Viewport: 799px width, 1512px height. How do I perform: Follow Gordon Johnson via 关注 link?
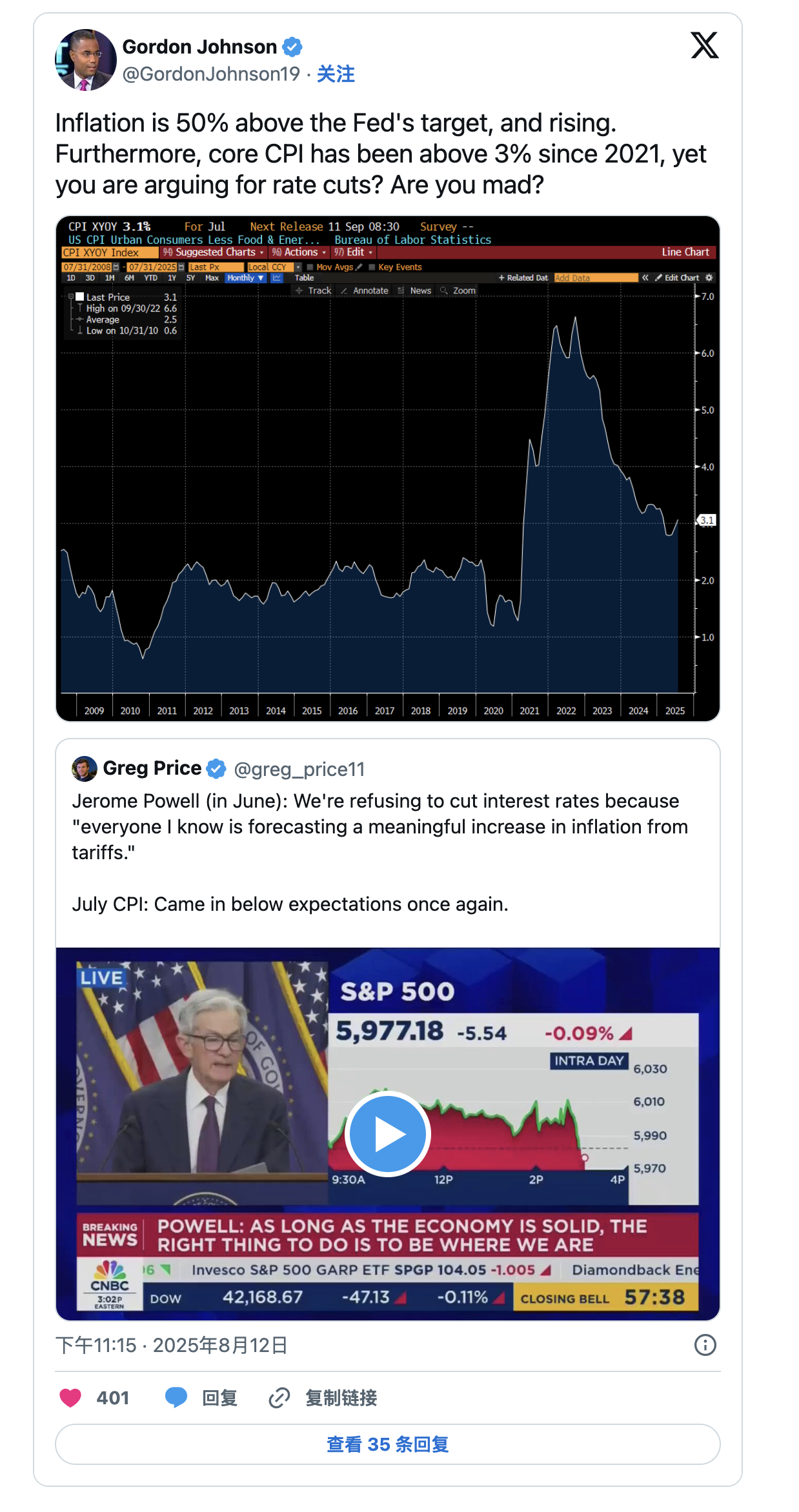[x=336, y=74]
